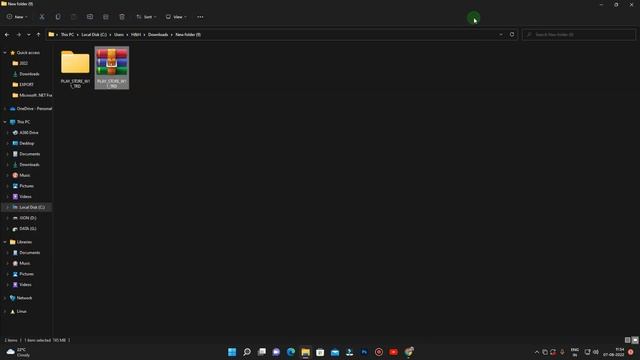Click the red notification badge in tray
The width and height of the screenshot is (640, 360).
pos(631,352)
